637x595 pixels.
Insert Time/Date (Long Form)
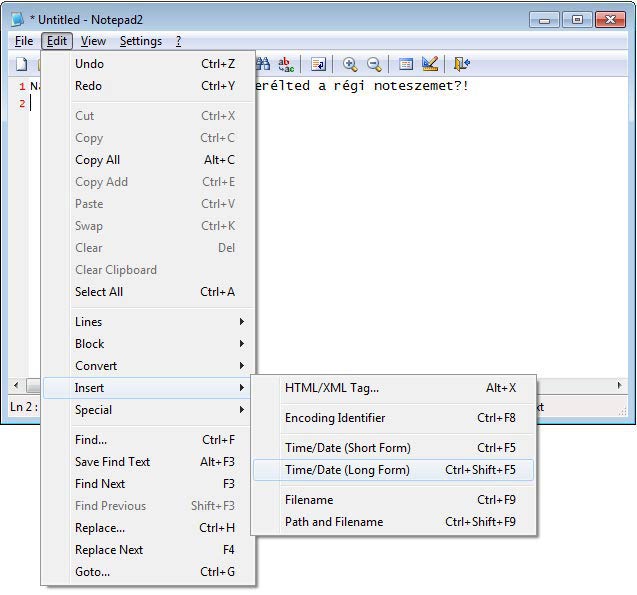[x=393, y=470]
